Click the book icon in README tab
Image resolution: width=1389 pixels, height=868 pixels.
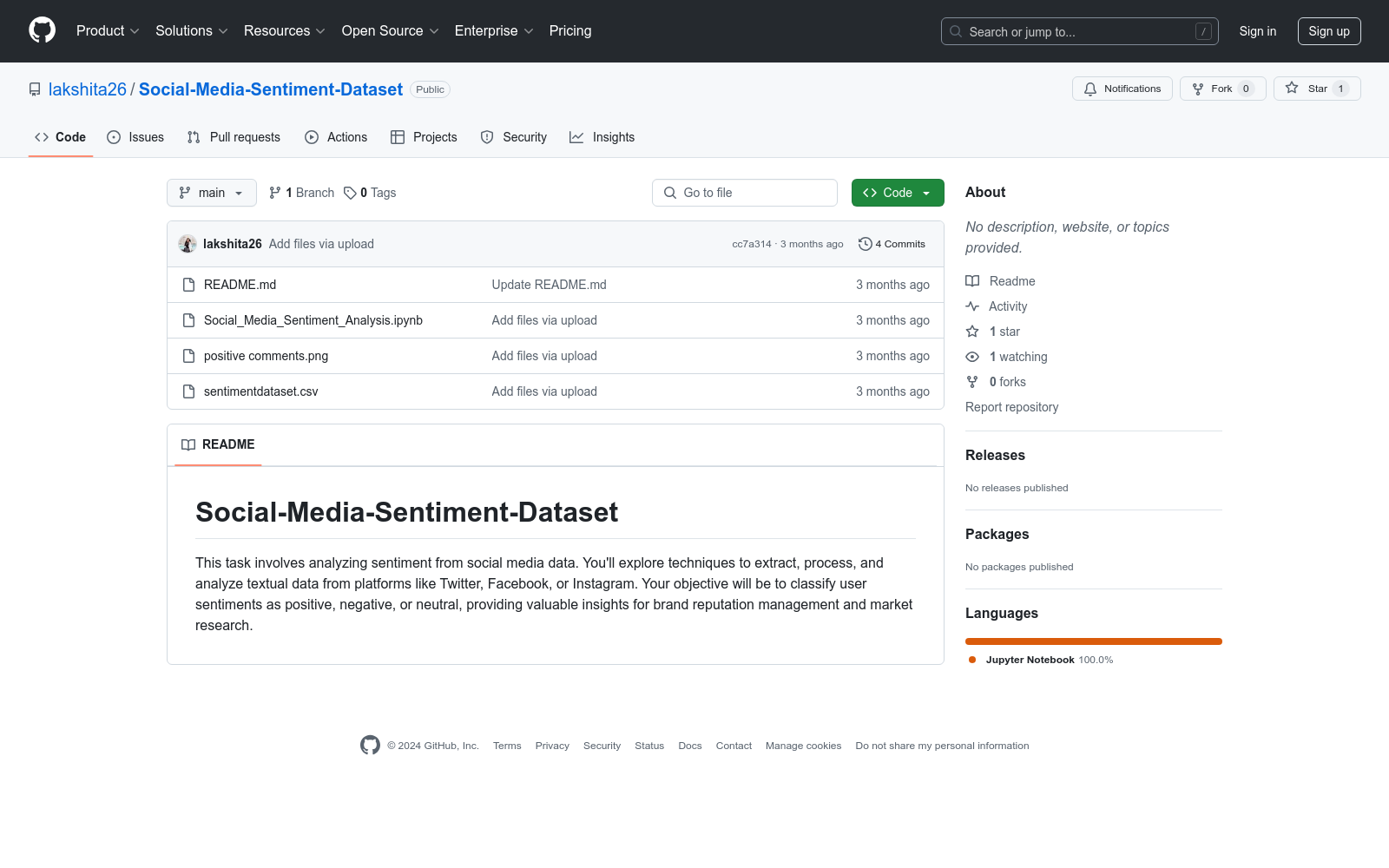tap(188, 444)
